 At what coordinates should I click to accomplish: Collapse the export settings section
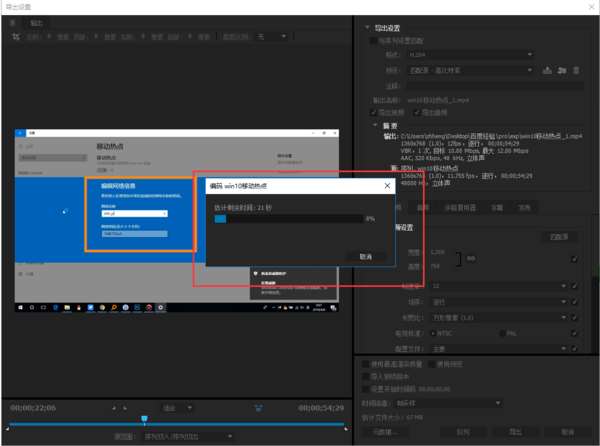[367, 28]
